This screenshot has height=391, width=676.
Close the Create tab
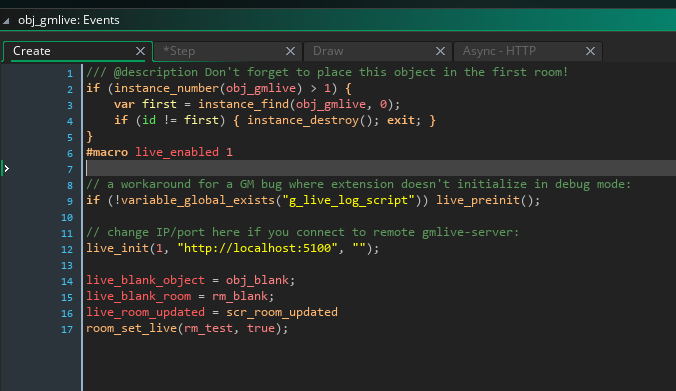(x=140, y=51)
